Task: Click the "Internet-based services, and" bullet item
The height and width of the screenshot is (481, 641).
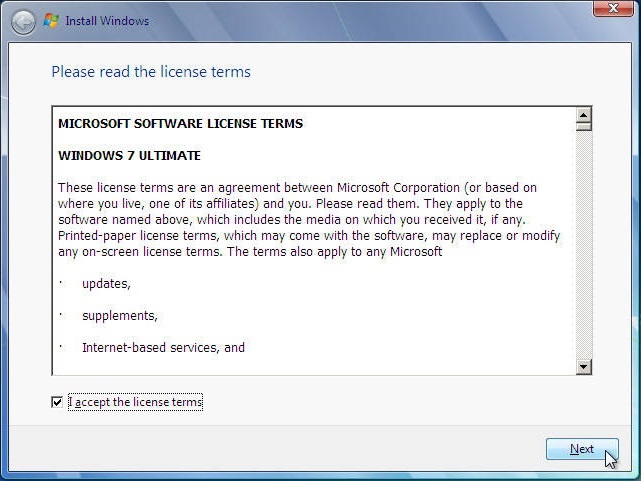Action: (x=163, y=348)
